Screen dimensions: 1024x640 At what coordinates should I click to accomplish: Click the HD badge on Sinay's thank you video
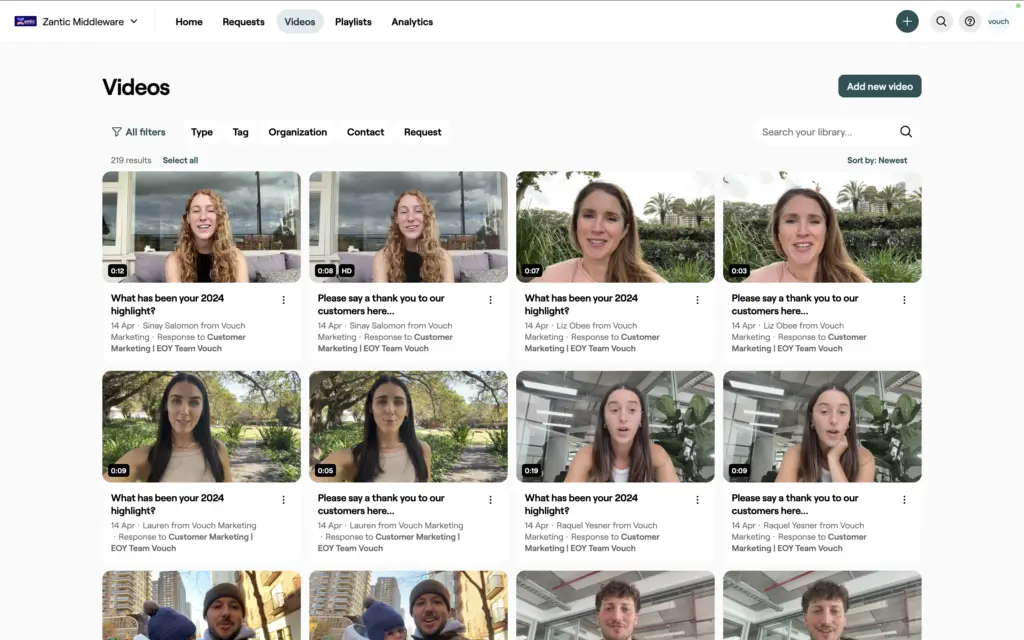click(x=347, y=270)
